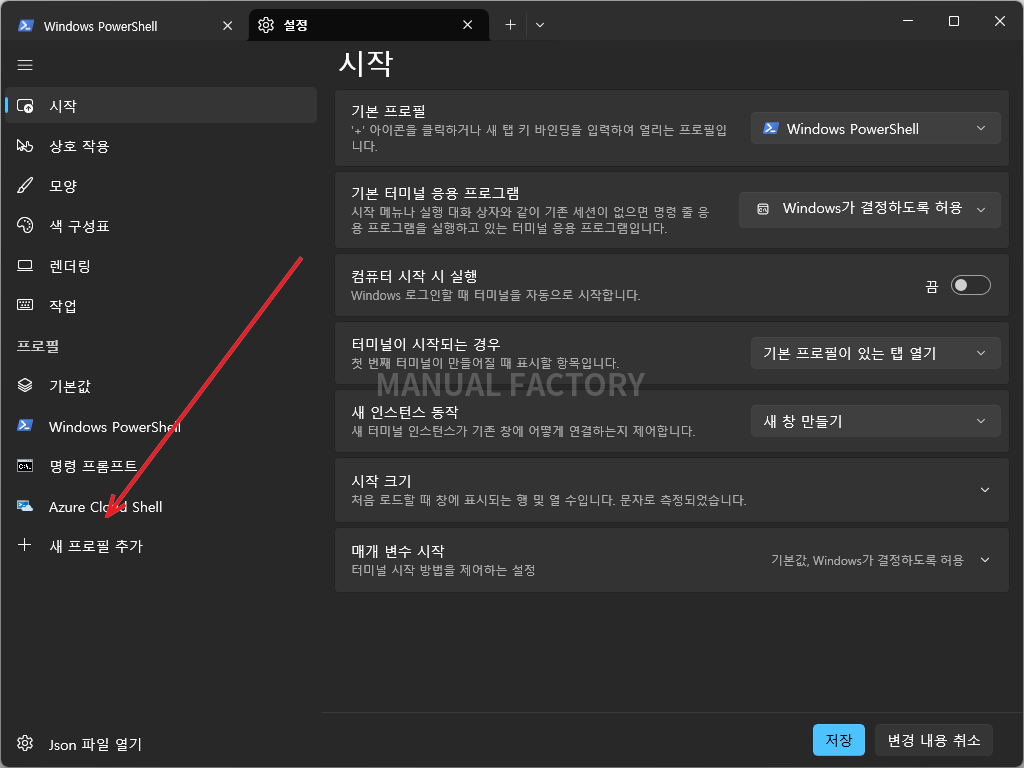
Task: Open the 작업 actions page
Action: click(161, 306)
